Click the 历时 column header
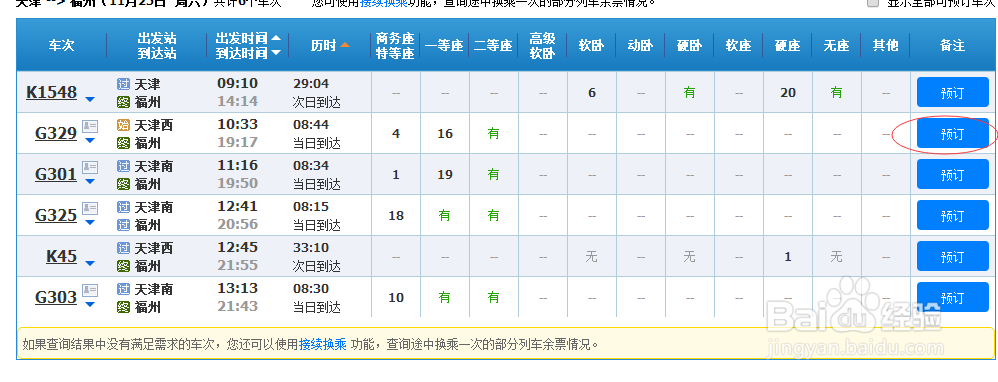 tap(323, 45)
